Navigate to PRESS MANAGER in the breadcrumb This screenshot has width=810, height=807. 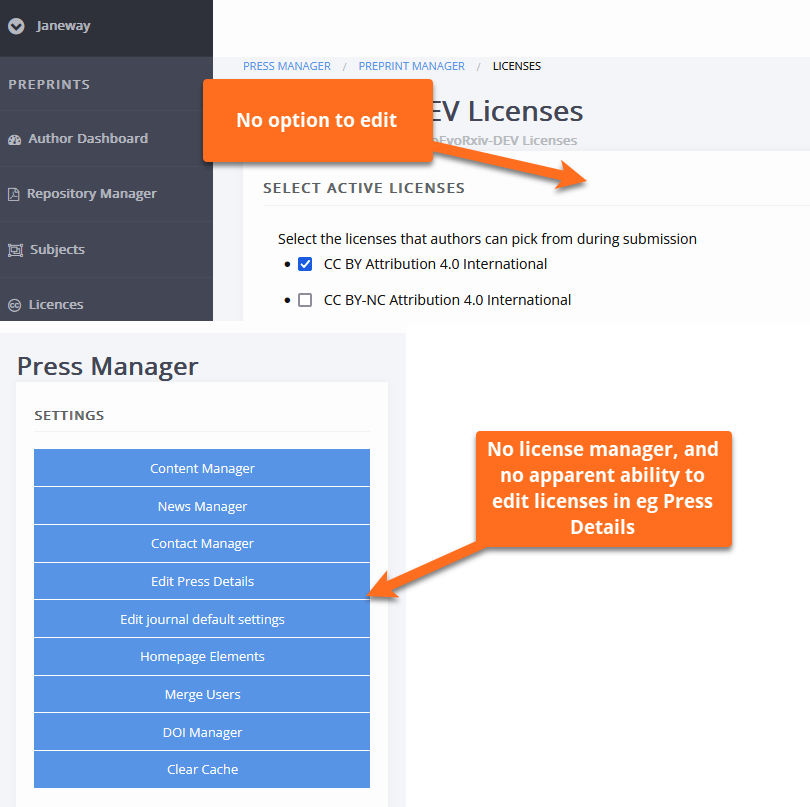pos(287,66)
